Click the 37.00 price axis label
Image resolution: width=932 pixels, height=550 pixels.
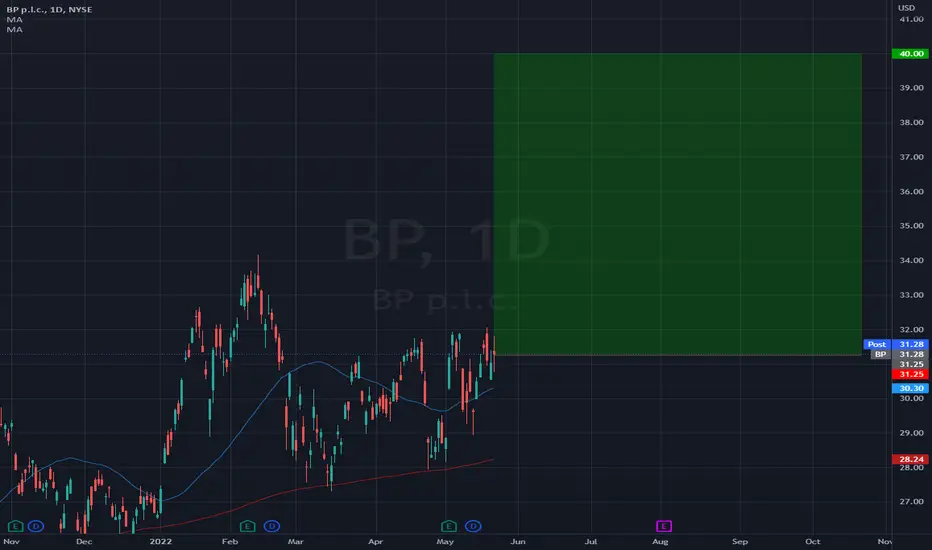point(912,157)
